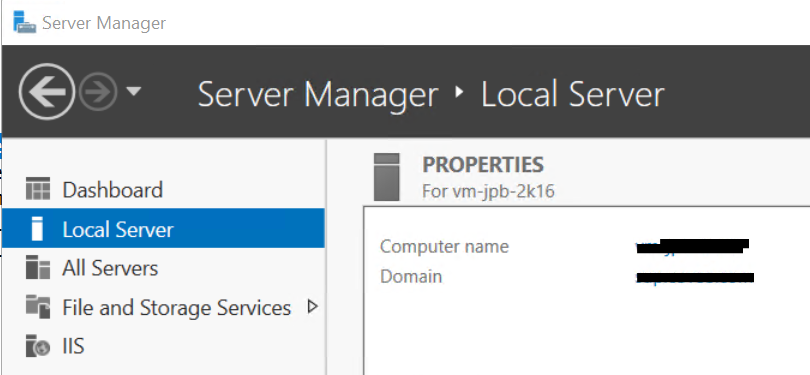Click the All Servers sidebar icon
Viewport: 810px width, 375px height.
pos(38,268)
